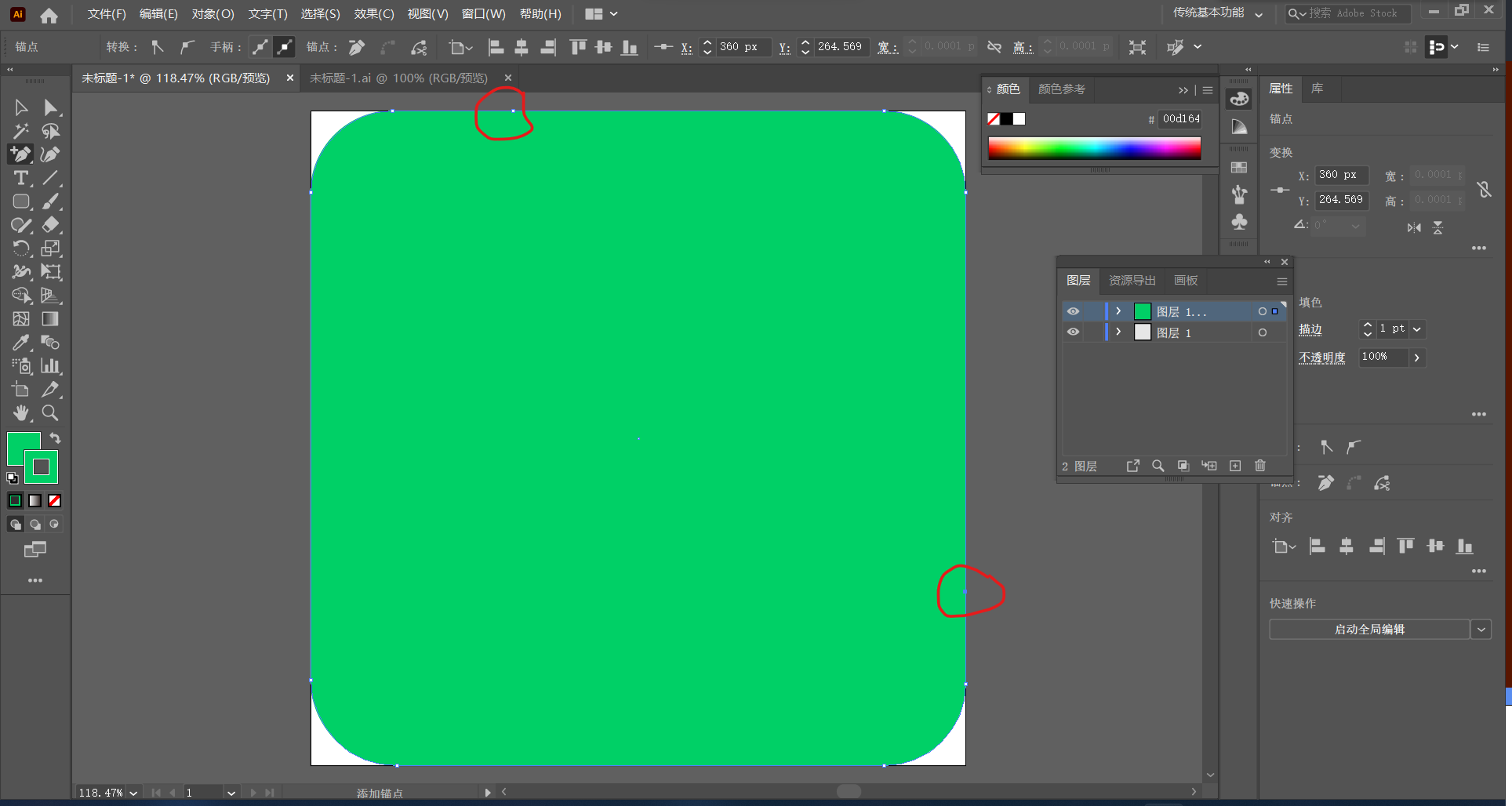The image size is (1512, 806).
Task: Click the 启动全局编辑 button
Action: [x=1369, y=630]
